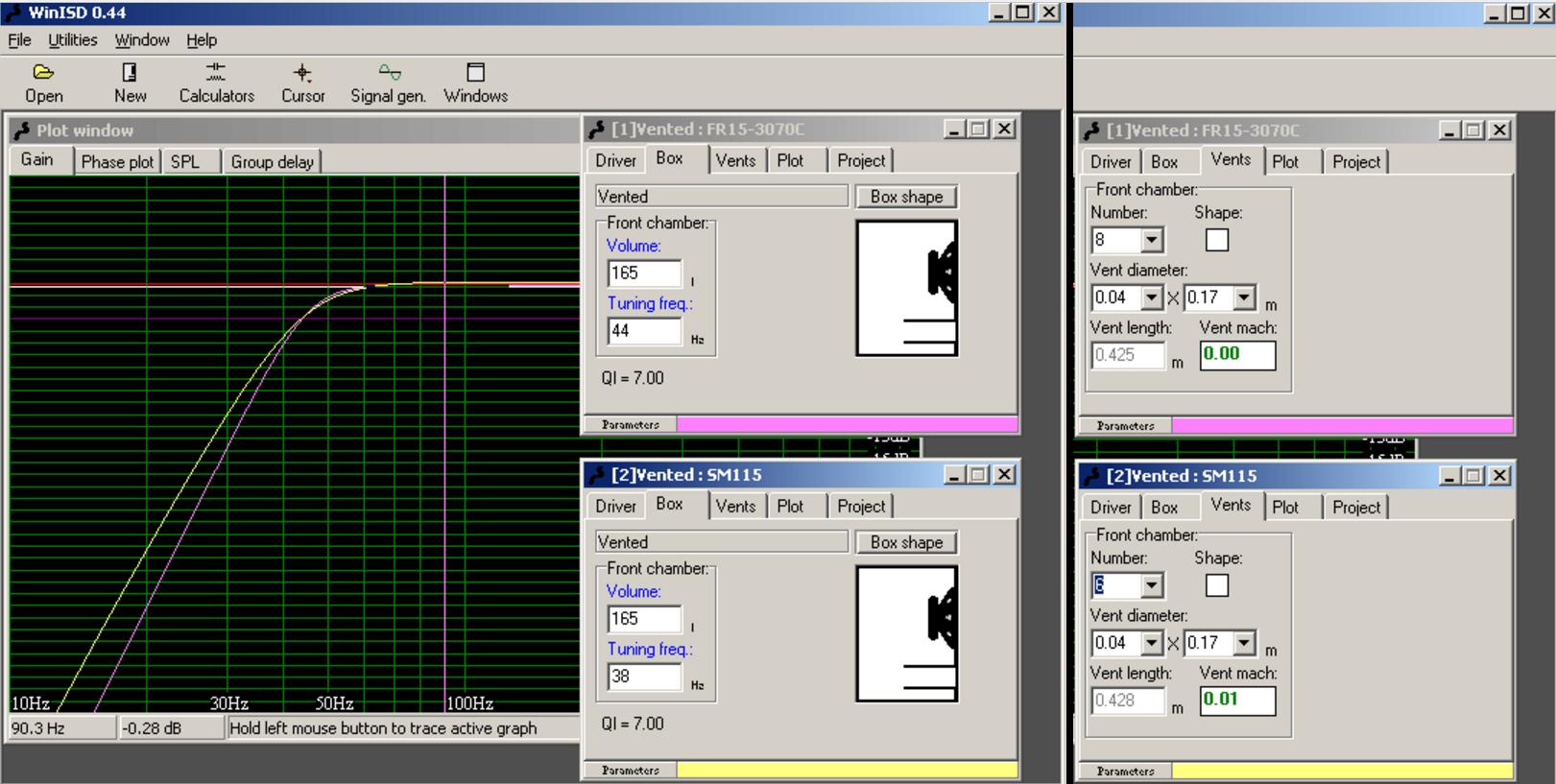This screenshot has height=784, width=1556.
Task: Click the Vent length field showing 0.425
Action: (1128, 355)
